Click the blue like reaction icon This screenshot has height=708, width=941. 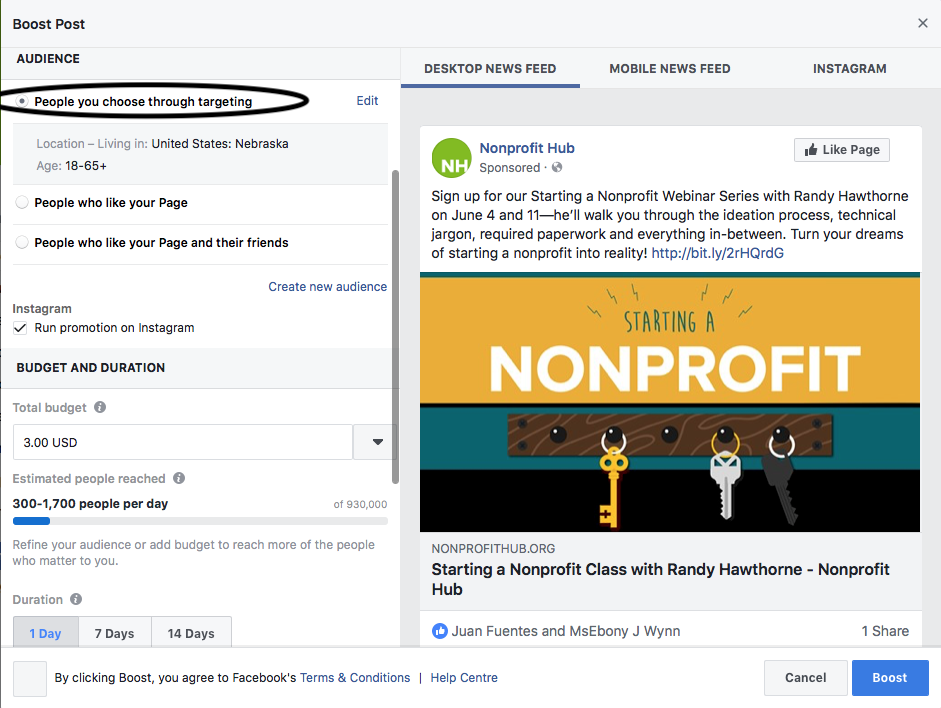(x=439, y=631)
